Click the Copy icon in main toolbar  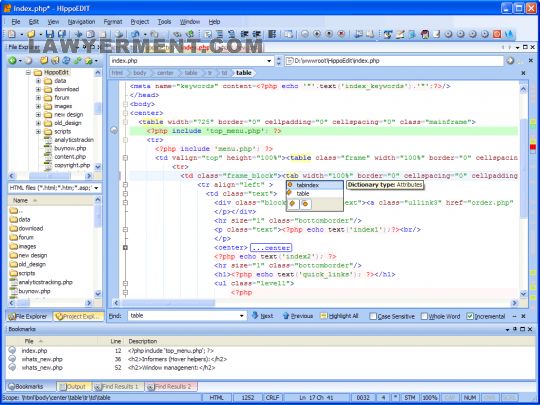(x=91, y=34)
